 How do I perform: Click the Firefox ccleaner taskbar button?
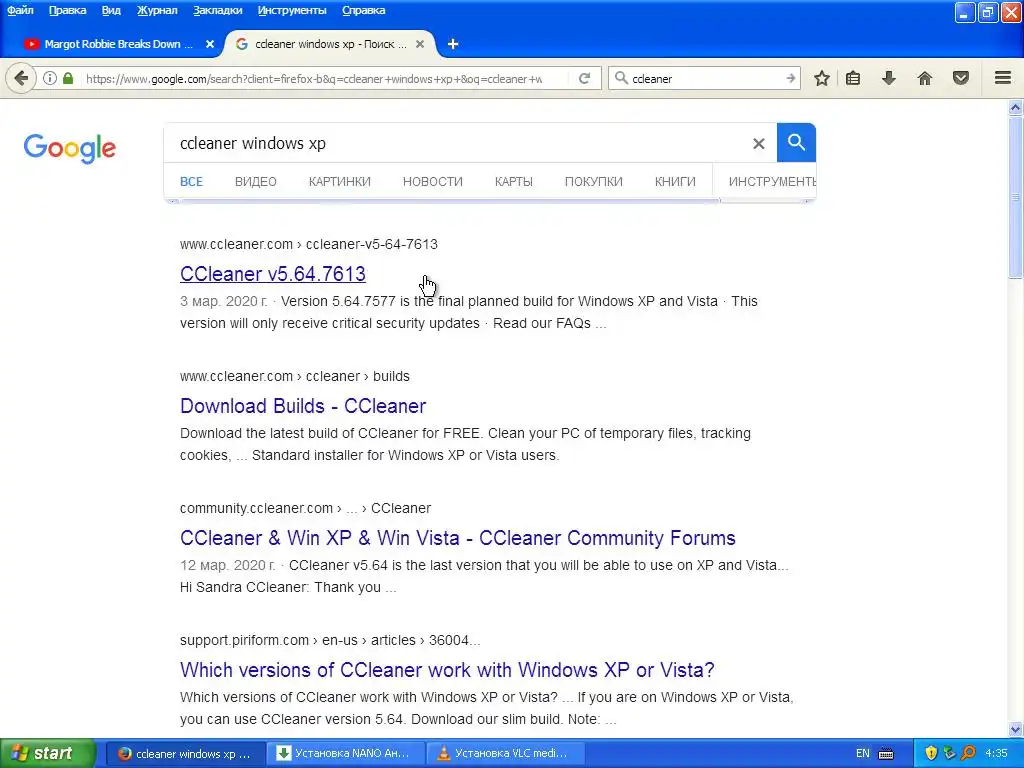pyautogui.click(x=186, y=754)
